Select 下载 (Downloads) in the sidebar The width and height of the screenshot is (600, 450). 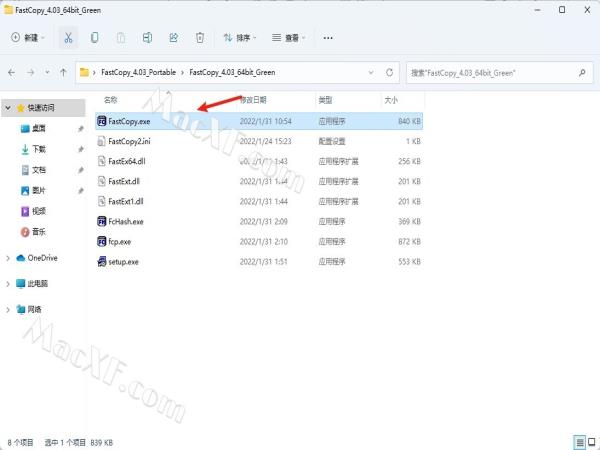tap(38, 149)
